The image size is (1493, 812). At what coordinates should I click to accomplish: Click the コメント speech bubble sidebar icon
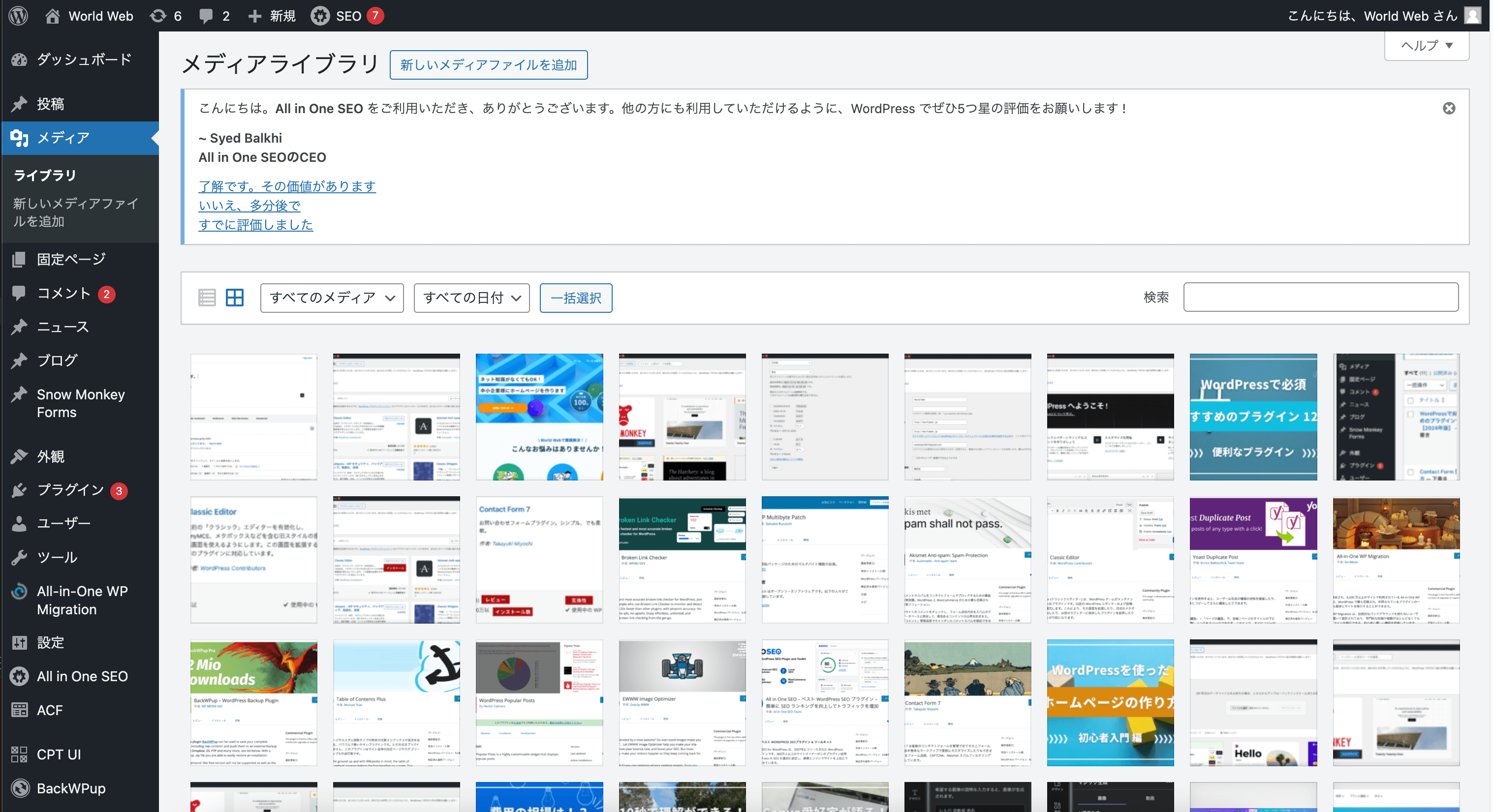click(x=19, y=293)
